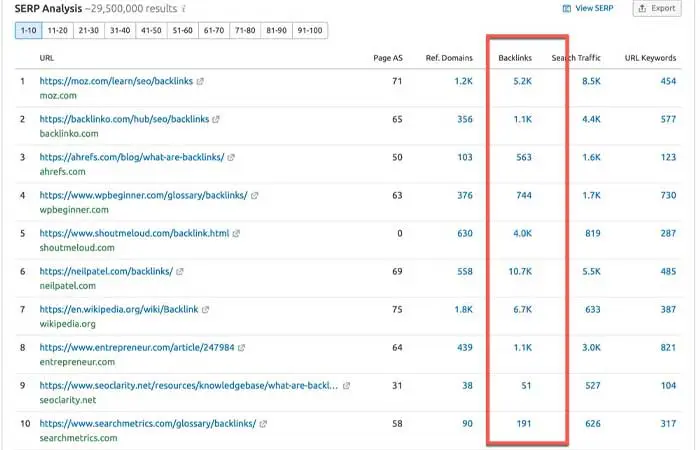Image resolution: width=700 pixels, height=450 pixels.
Task: Click the URL Keywords column header
Action: tap(650, 58)
